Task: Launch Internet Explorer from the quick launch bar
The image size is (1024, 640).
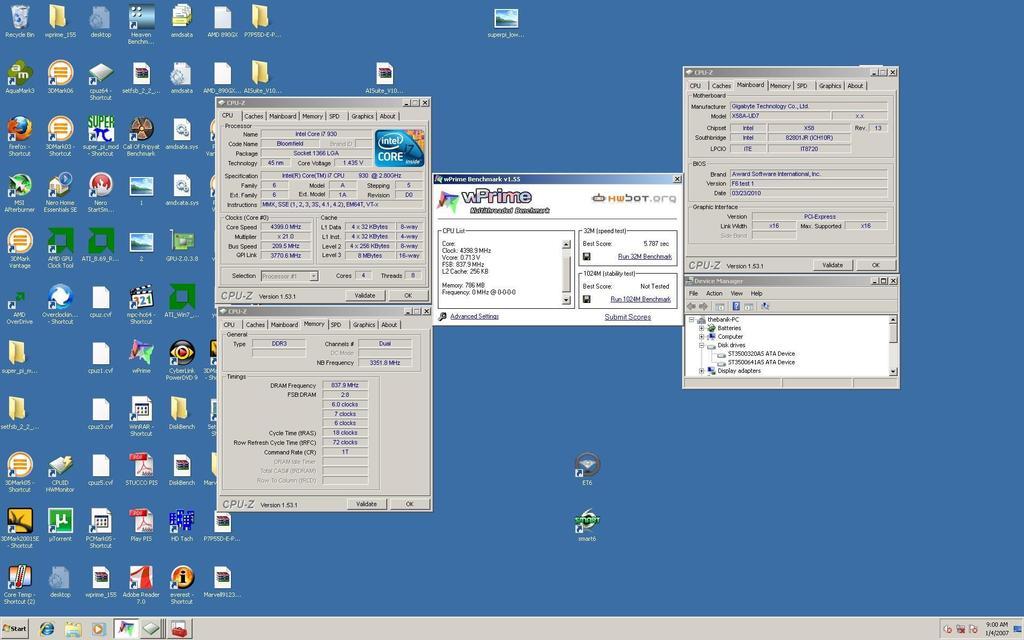Action: pos(47,629)
